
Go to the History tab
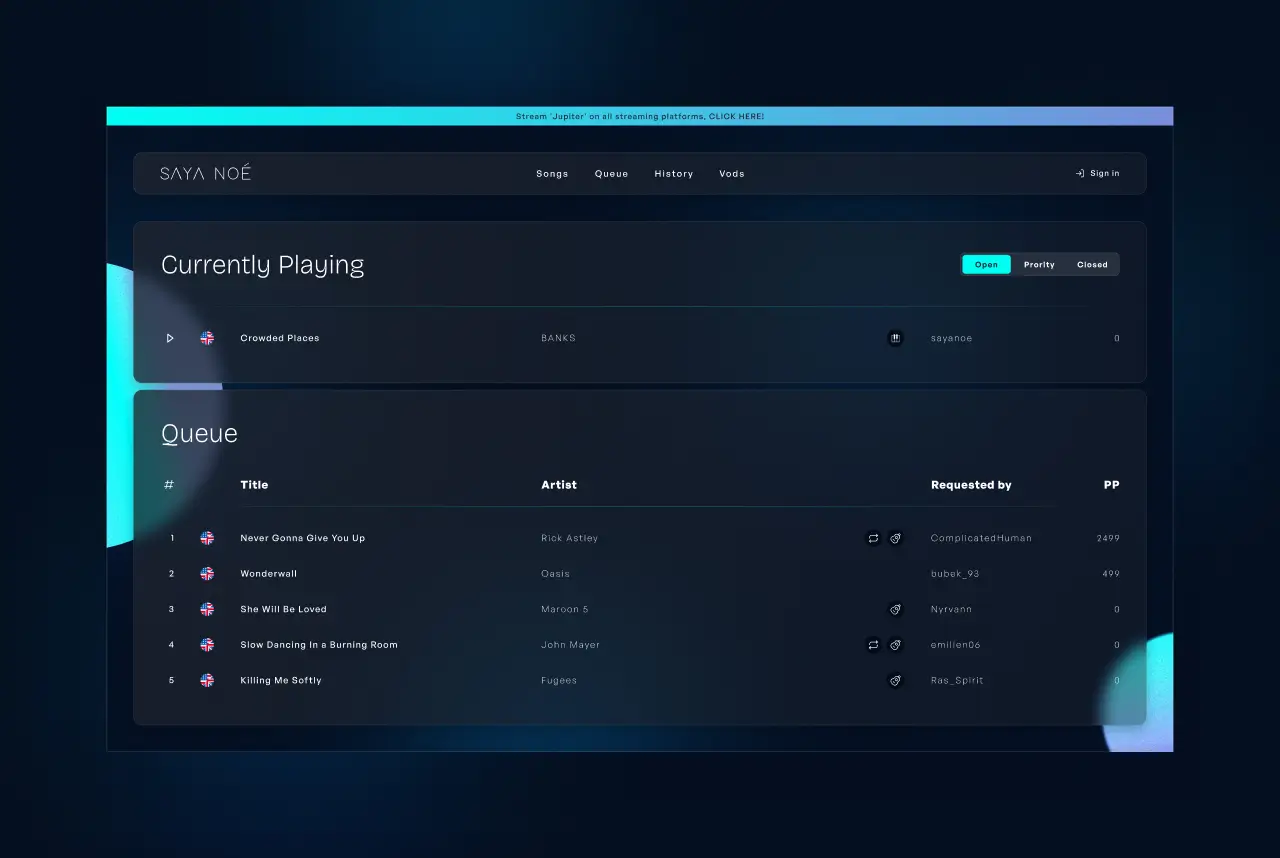[x=673, y=173]
